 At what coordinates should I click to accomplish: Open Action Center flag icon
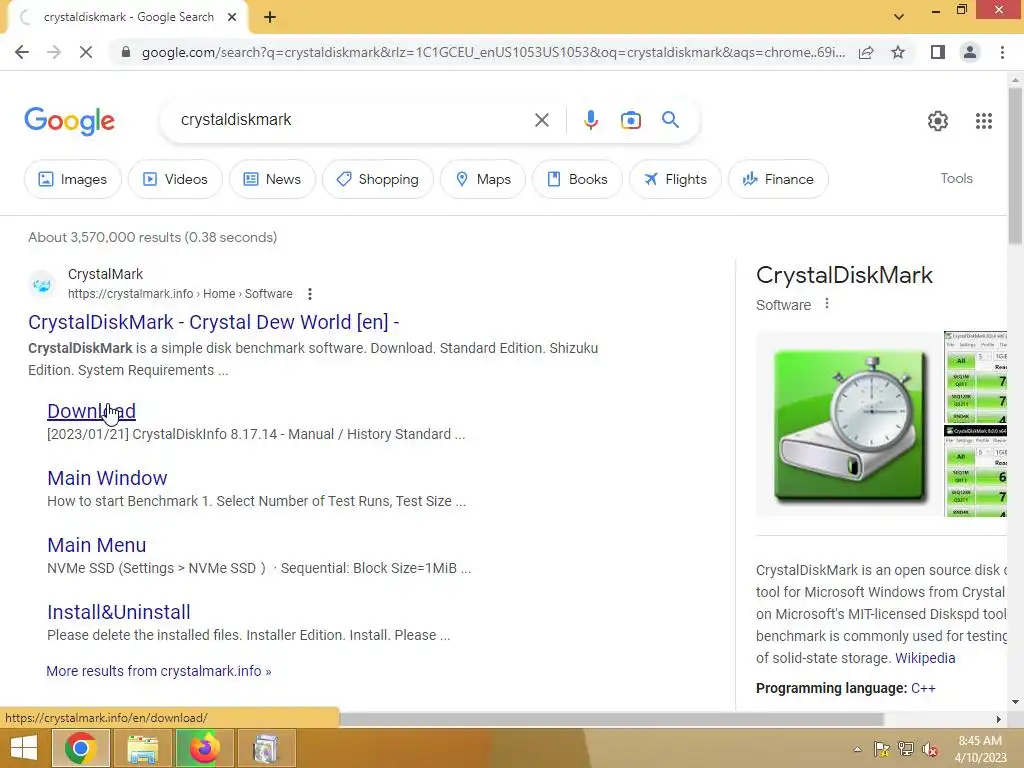[x=881, y=749]
